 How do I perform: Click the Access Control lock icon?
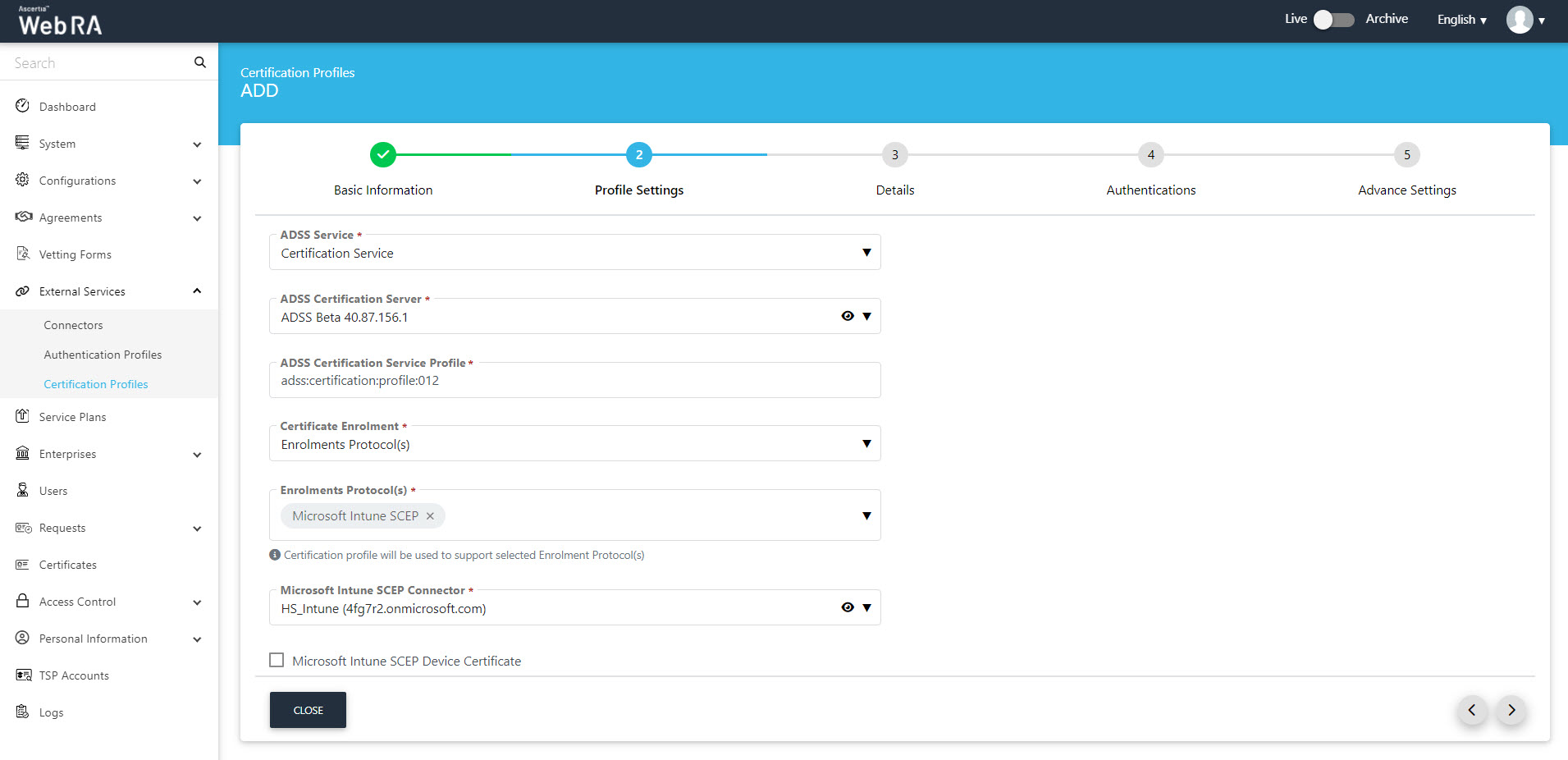[23, 601]
